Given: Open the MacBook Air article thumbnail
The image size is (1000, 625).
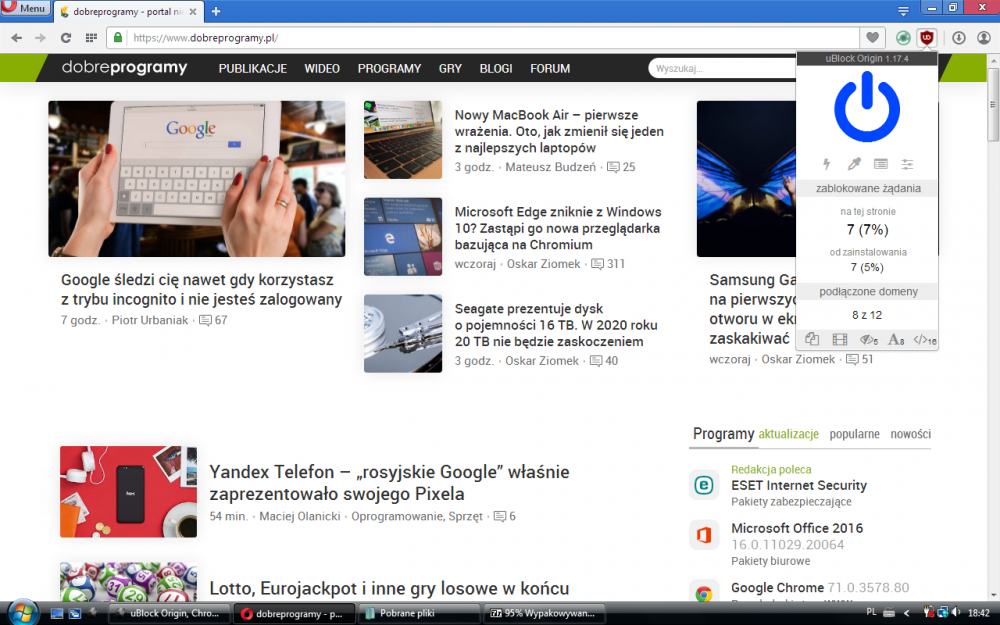Looking at the screenshot, I should (402, 140).
